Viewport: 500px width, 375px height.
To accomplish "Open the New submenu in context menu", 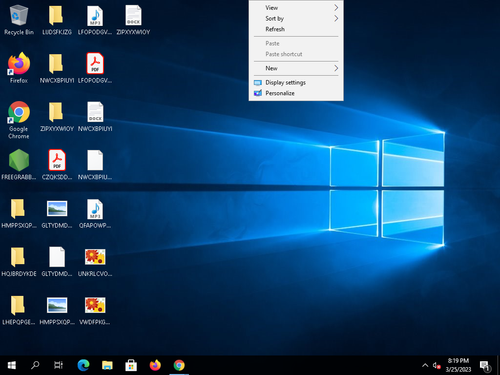I will pos(296,68).
